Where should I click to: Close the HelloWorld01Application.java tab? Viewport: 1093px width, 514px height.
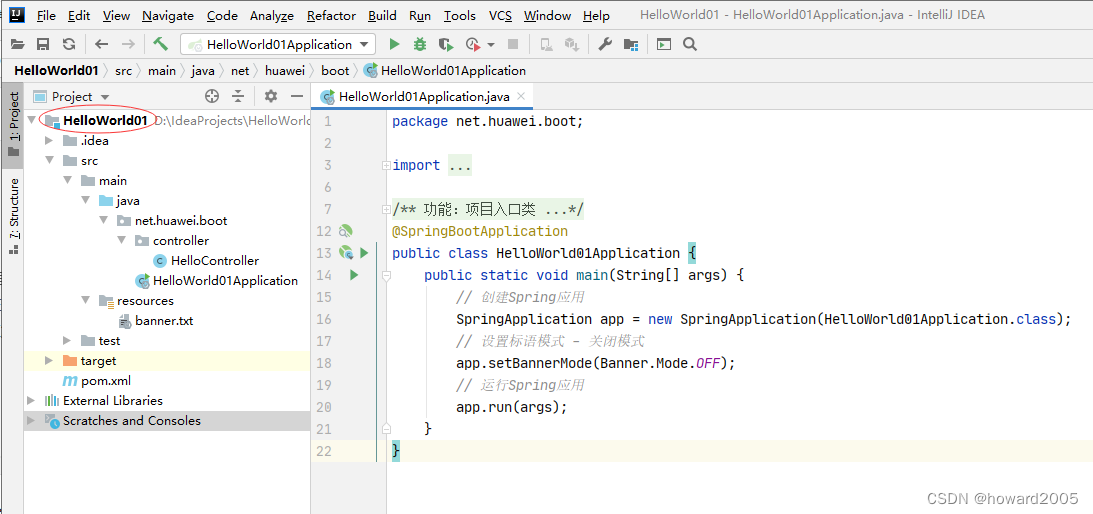[x=520, y=96]
